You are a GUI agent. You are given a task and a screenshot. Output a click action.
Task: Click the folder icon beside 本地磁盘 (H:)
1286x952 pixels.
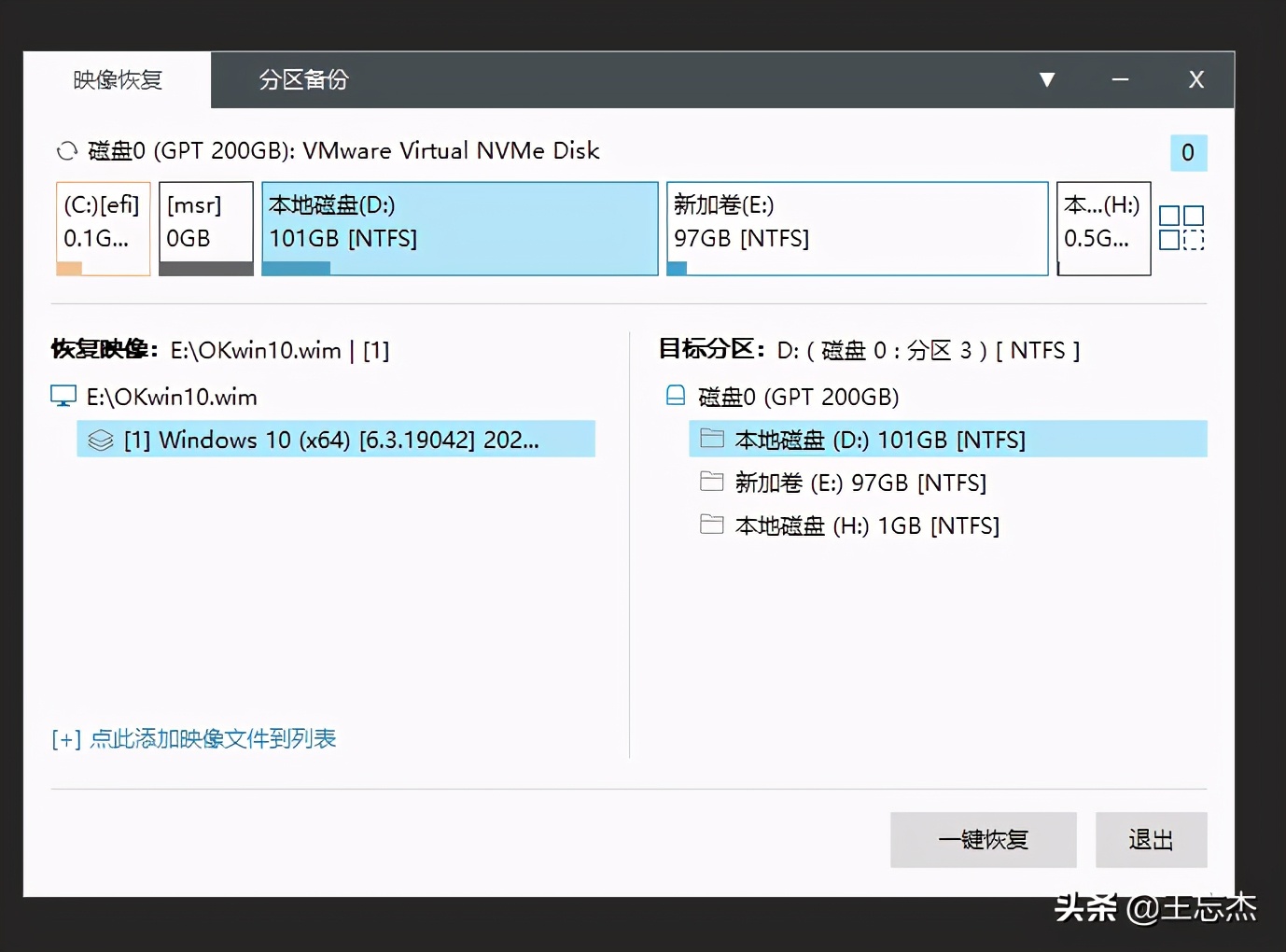click(x=712, y=525)
